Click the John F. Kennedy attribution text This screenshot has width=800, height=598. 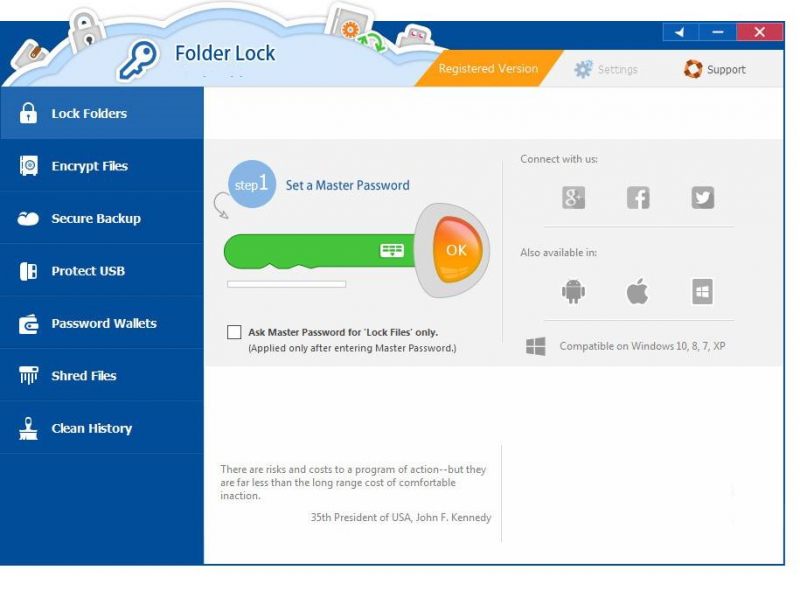click(x=401, y=517)
